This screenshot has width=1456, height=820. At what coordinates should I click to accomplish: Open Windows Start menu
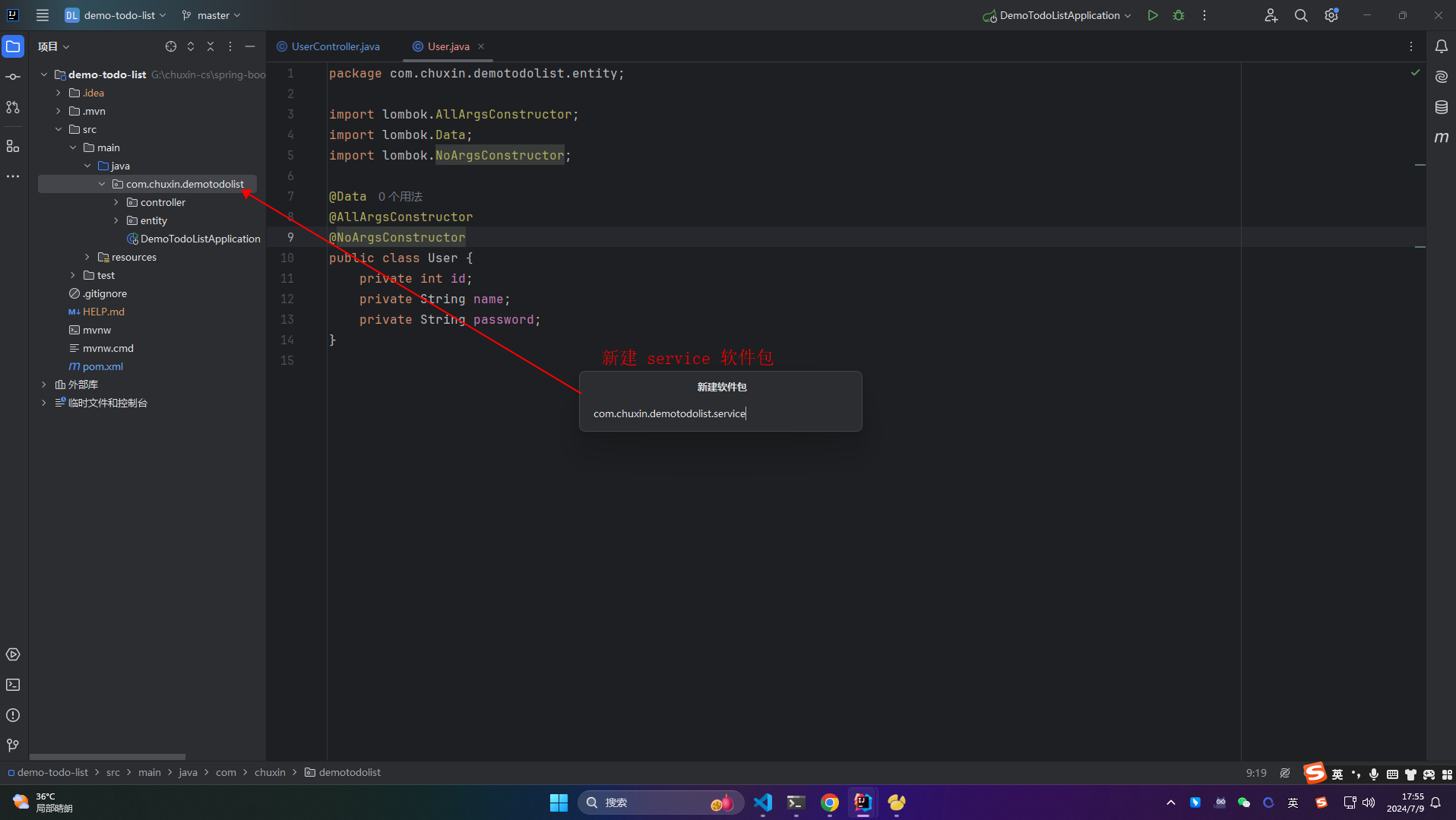pos(559,803)
